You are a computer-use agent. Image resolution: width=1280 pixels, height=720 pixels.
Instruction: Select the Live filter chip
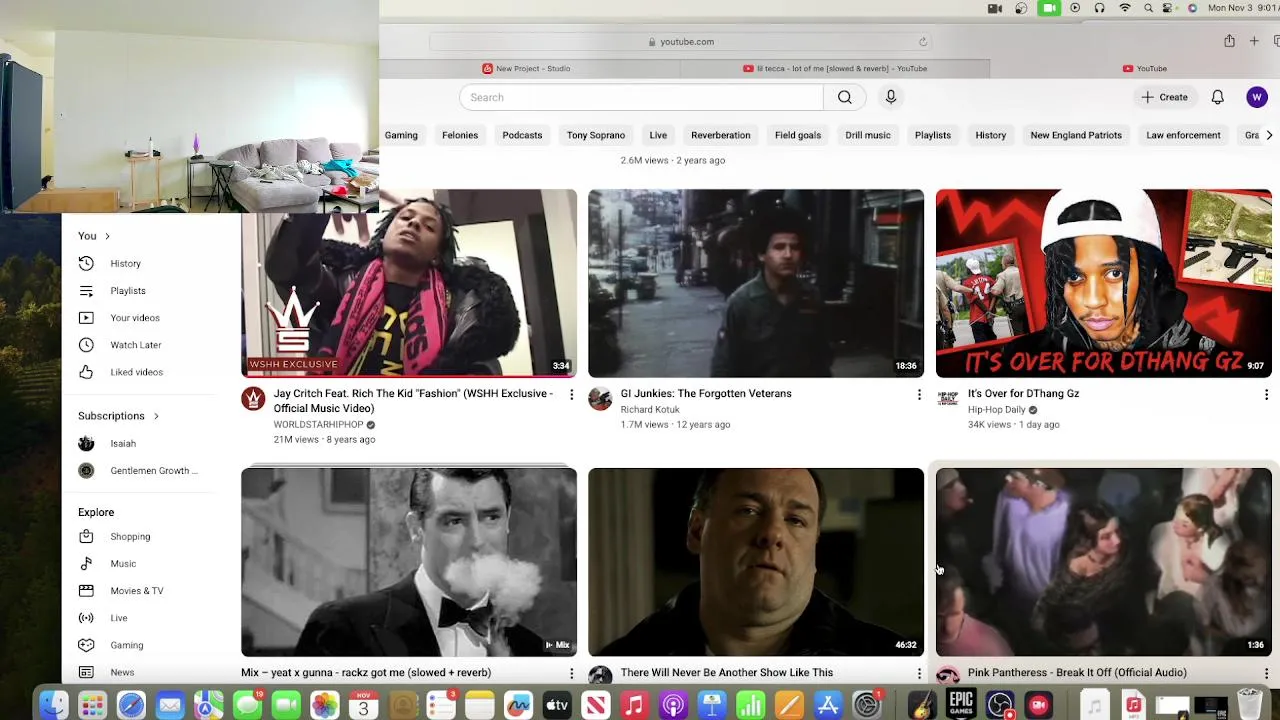658,135
